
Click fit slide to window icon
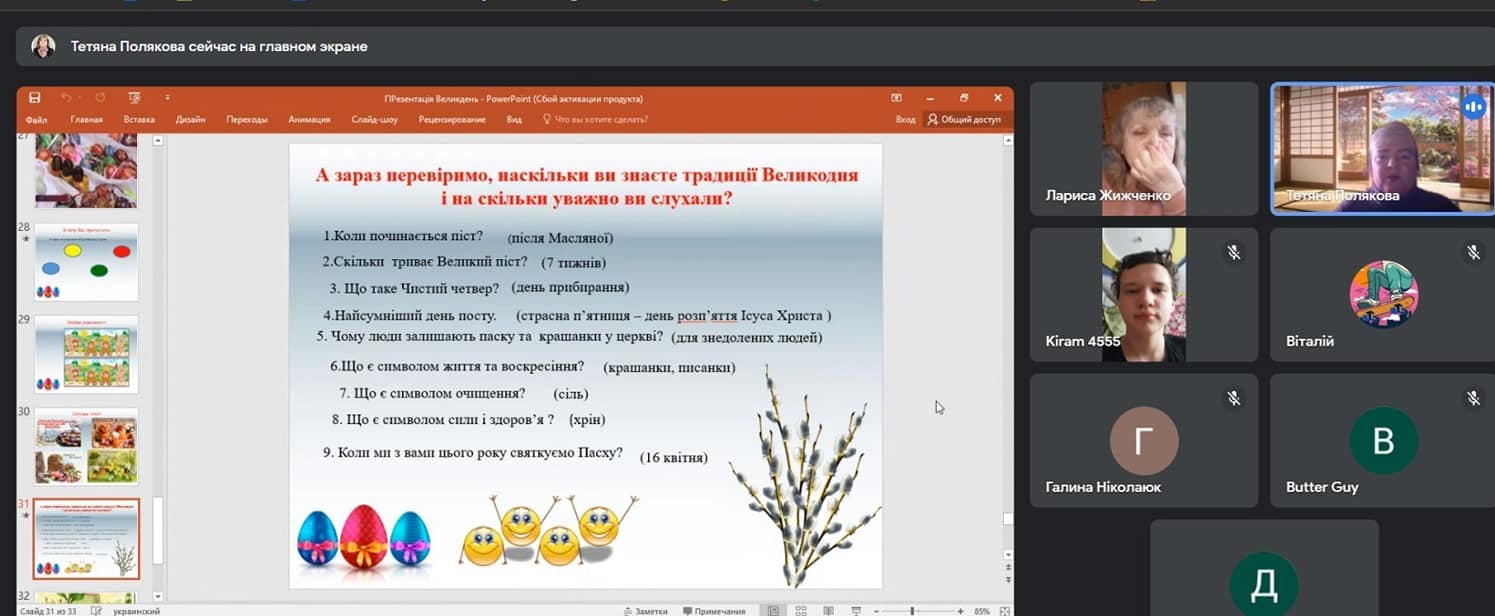(1004, 610)
